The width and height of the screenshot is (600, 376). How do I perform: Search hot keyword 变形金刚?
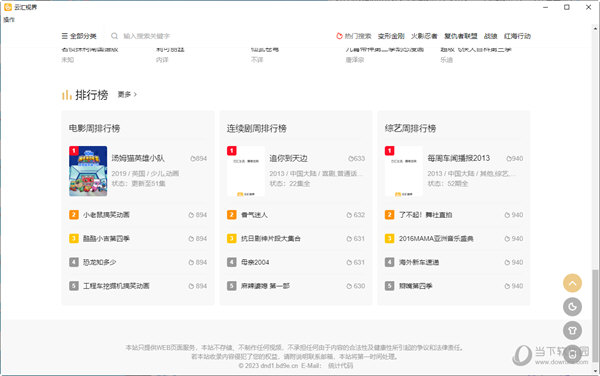coord(391,36)
